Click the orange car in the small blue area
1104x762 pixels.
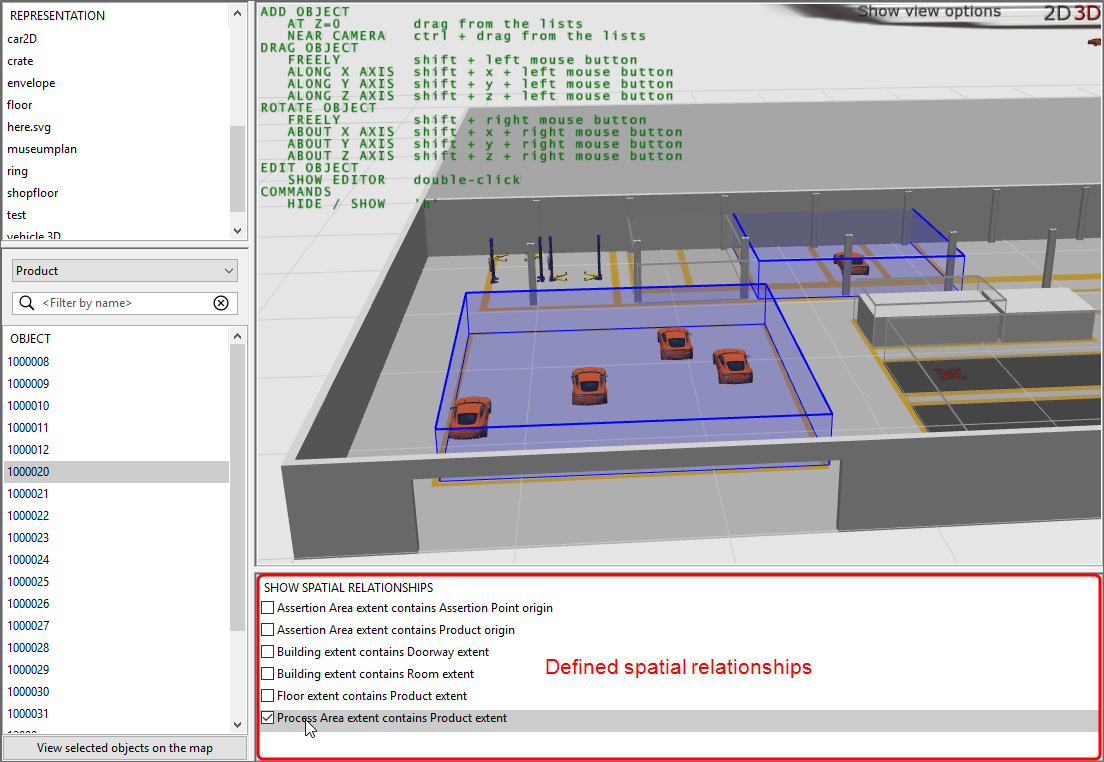pos(851,263)
